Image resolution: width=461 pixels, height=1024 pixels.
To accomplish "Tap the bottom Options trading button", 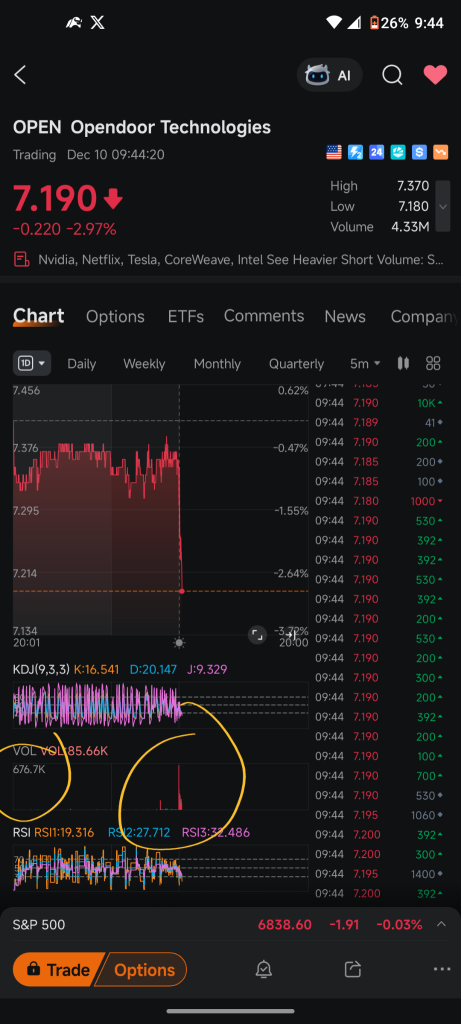I will click(144, 970).
